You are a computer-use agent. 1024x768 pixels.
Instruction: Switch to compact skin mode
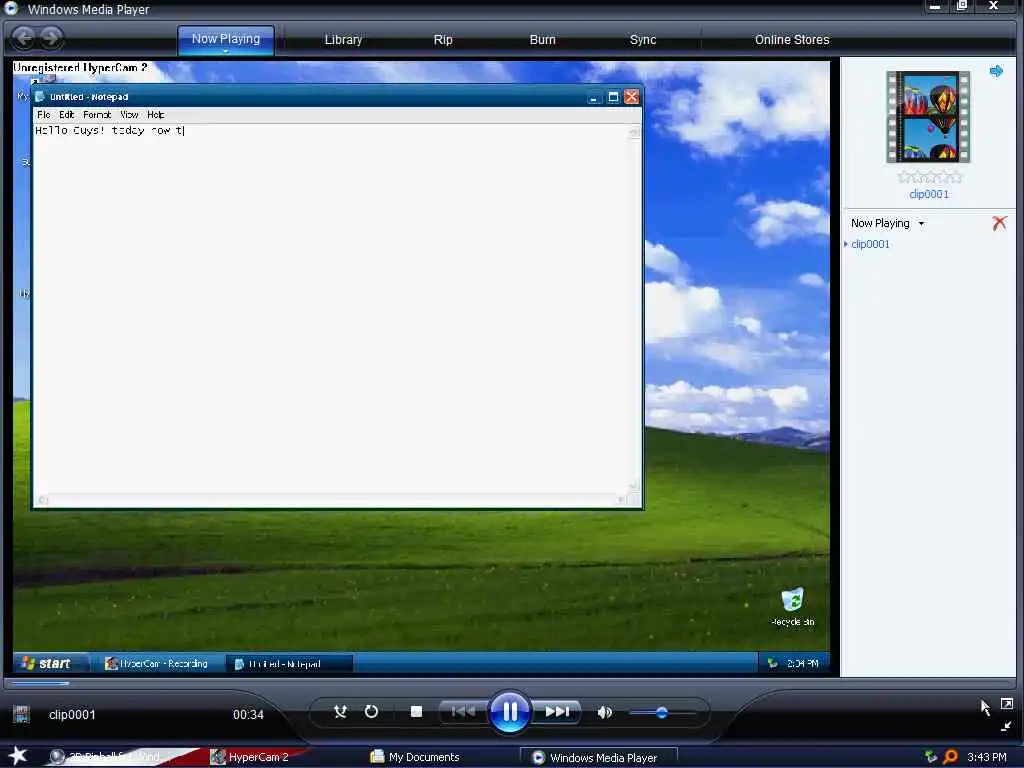(x=1006, y=726)
